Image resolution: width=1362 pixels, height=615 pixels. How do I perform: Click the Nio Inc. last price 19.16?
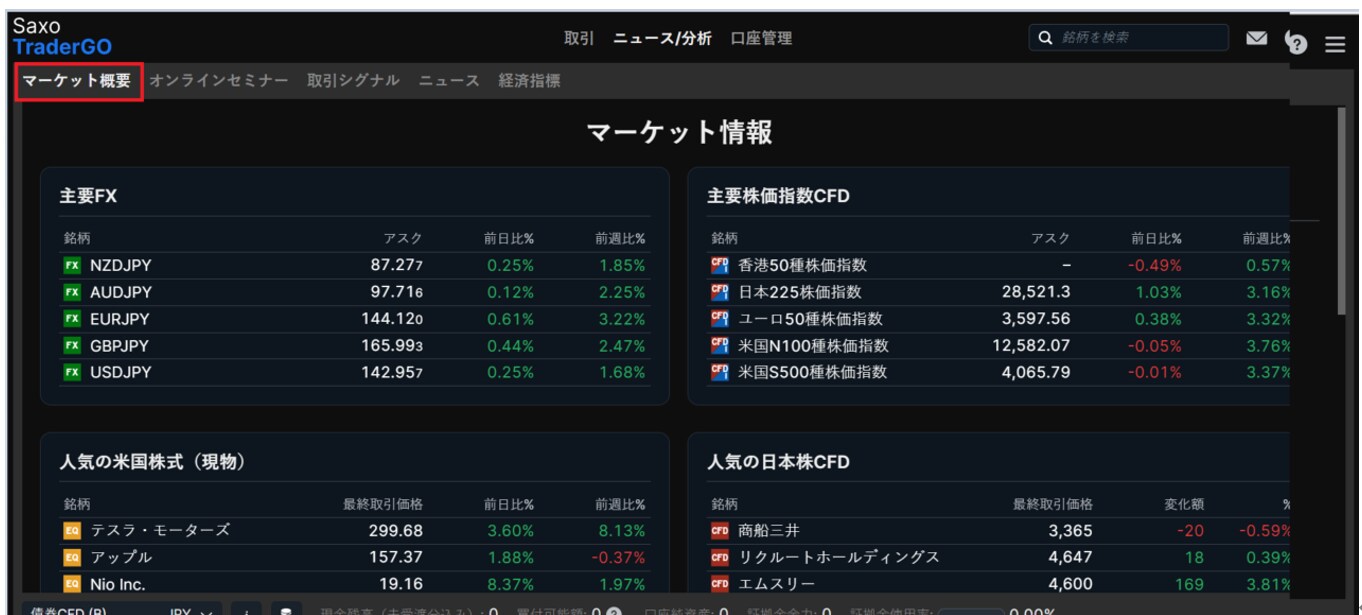pyautogui.click(x=401, y=585)
